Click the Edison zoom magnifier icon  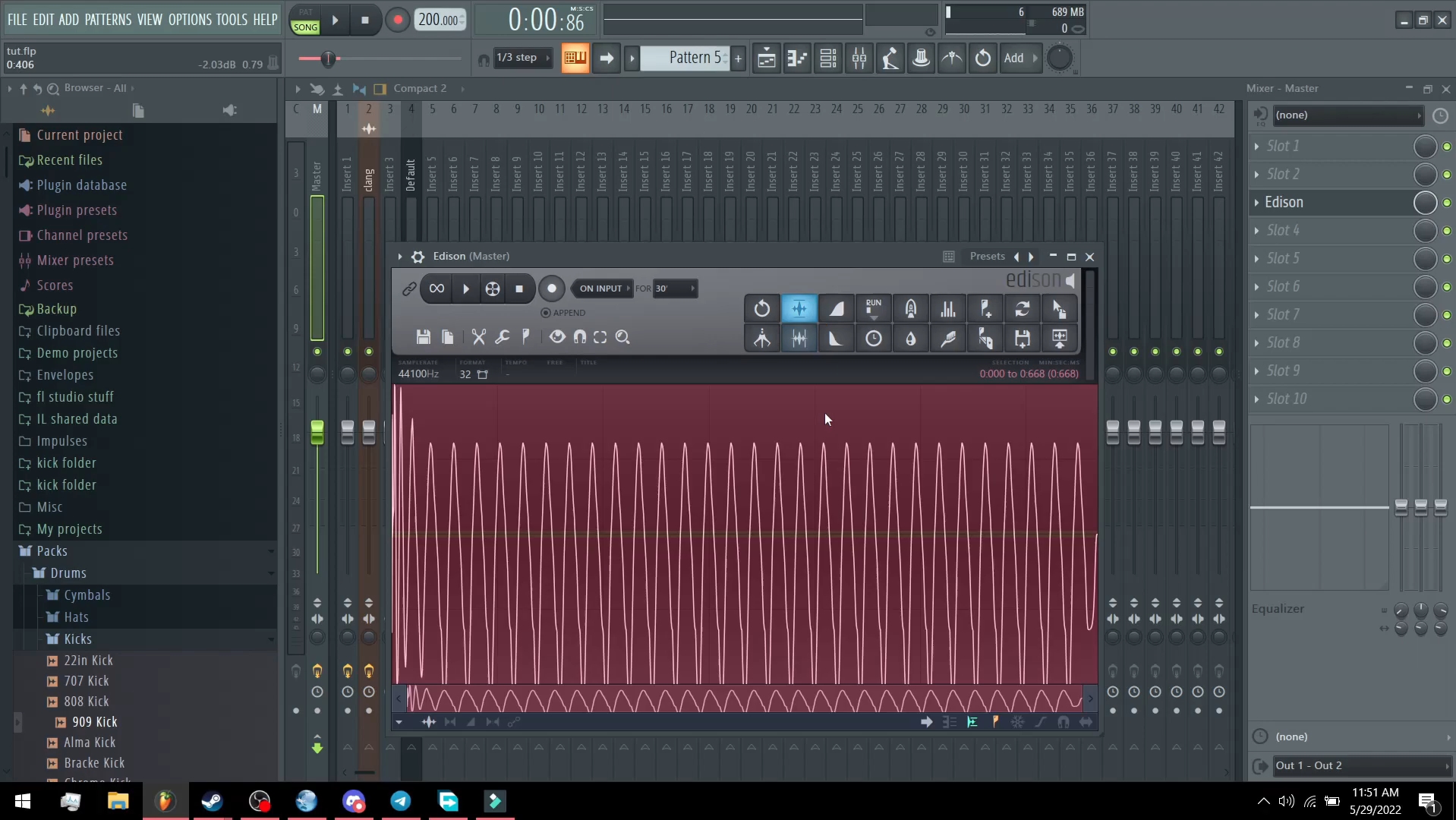tap(622, 337)
